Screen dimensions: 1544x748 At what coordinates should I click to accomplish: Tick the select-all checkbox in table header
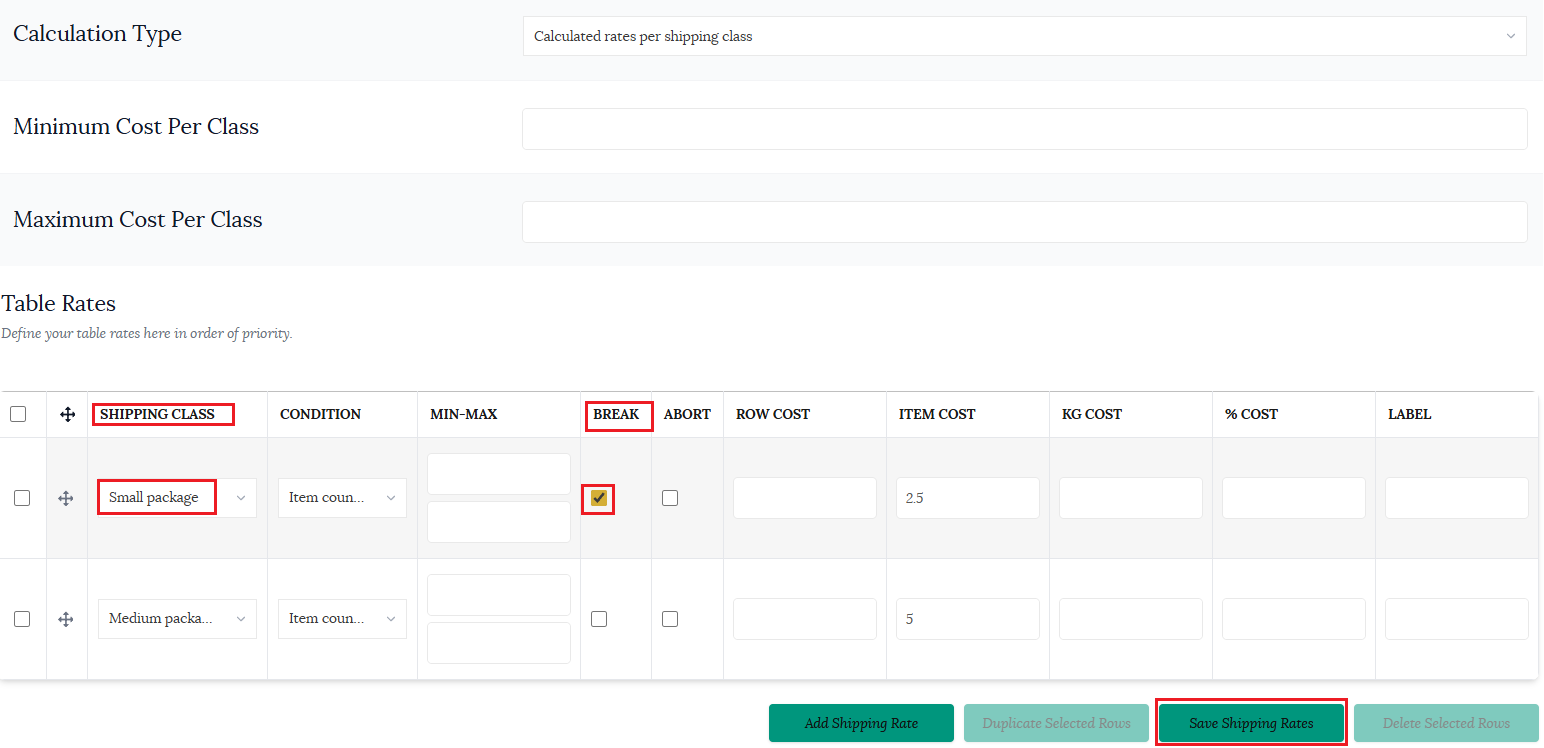(x=18, y=414)
